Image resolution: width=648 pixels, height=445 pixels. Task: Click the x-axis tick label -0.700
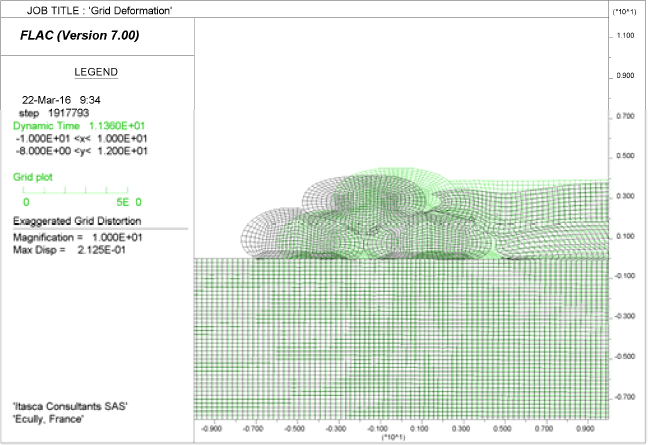(253, 428)
